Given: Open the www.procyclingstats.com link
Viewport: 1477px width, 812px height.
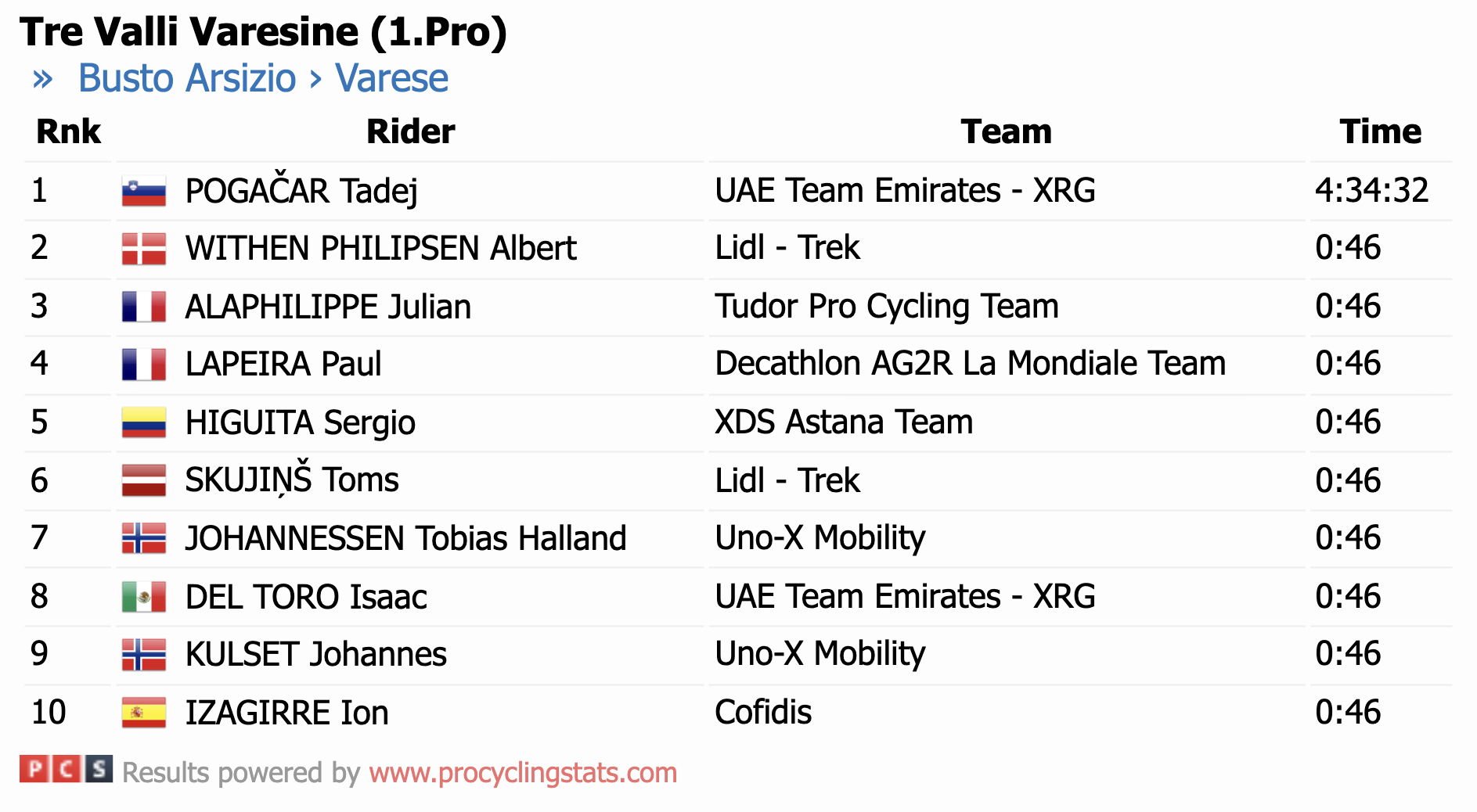Looking at the screenshot, I should (523, 773).
